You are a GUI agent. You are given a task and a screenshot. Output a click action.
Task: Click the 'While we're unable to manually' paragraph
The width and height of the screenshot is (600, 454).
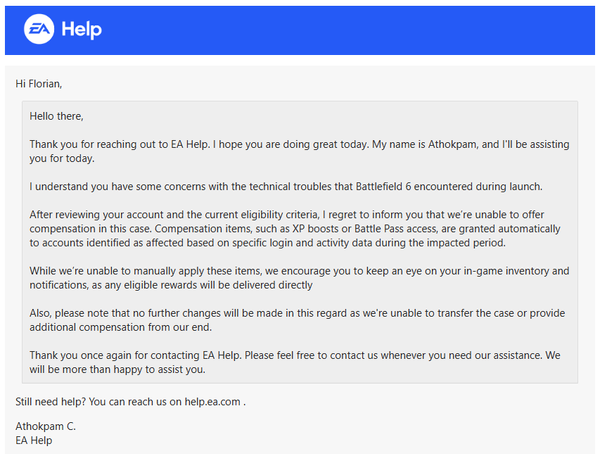point(300,278)
